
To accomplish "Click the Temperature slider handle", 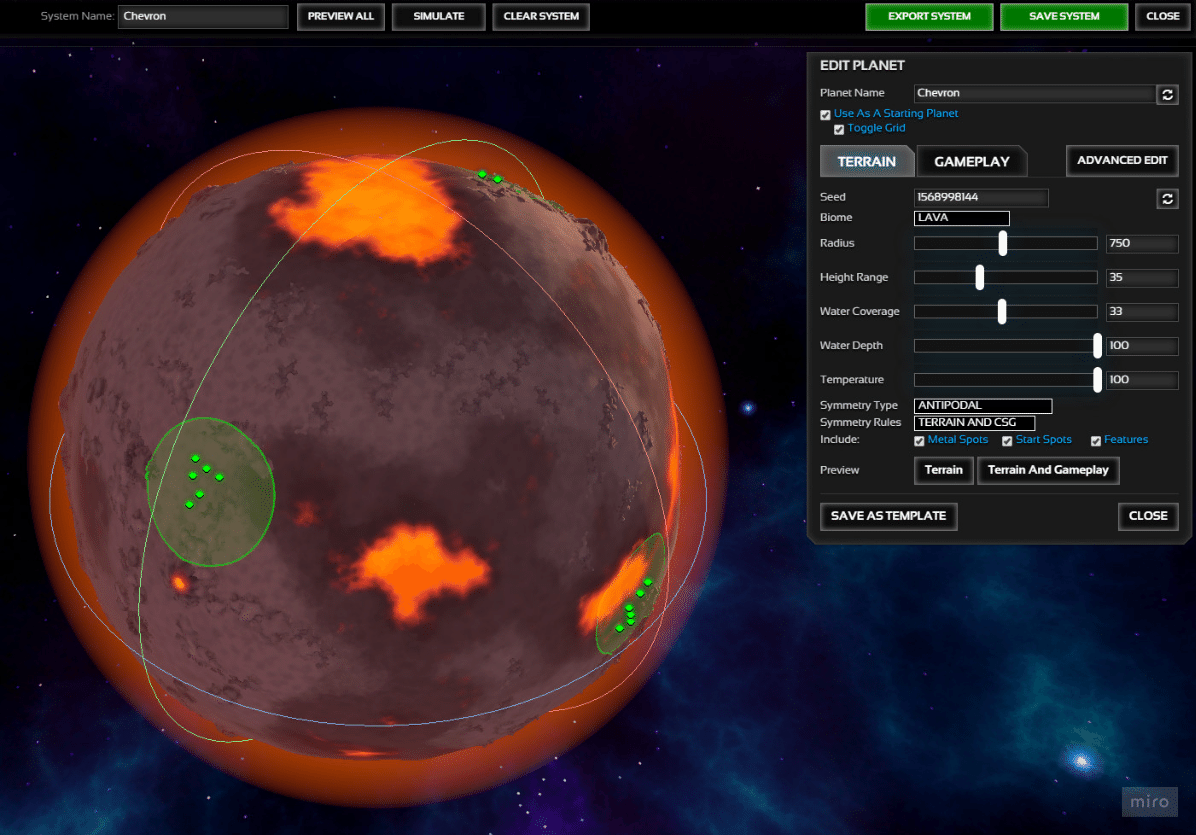I will tap(1097, 380).
